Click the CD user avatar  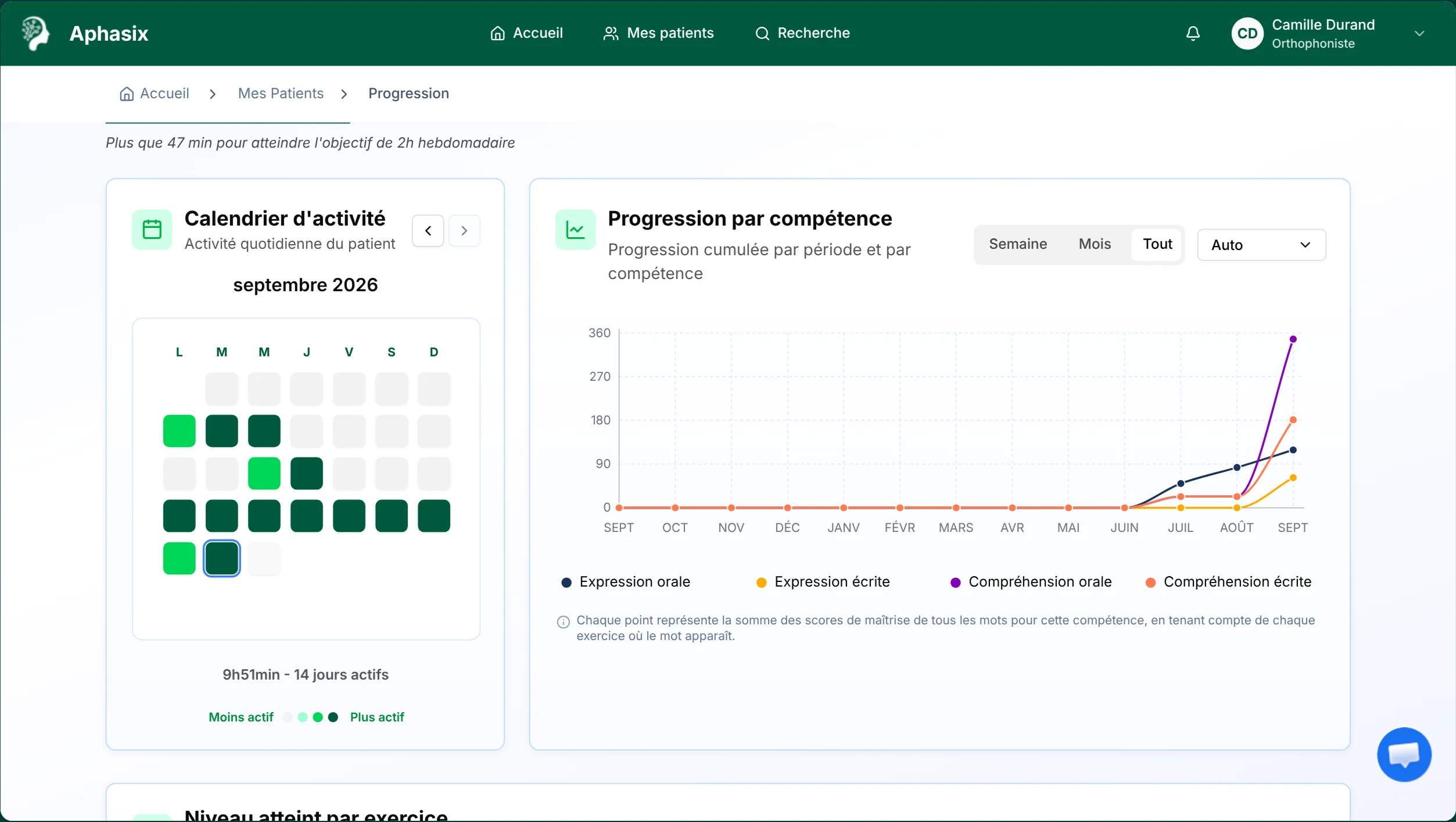pyautogui.click(x=1247, y=33)
